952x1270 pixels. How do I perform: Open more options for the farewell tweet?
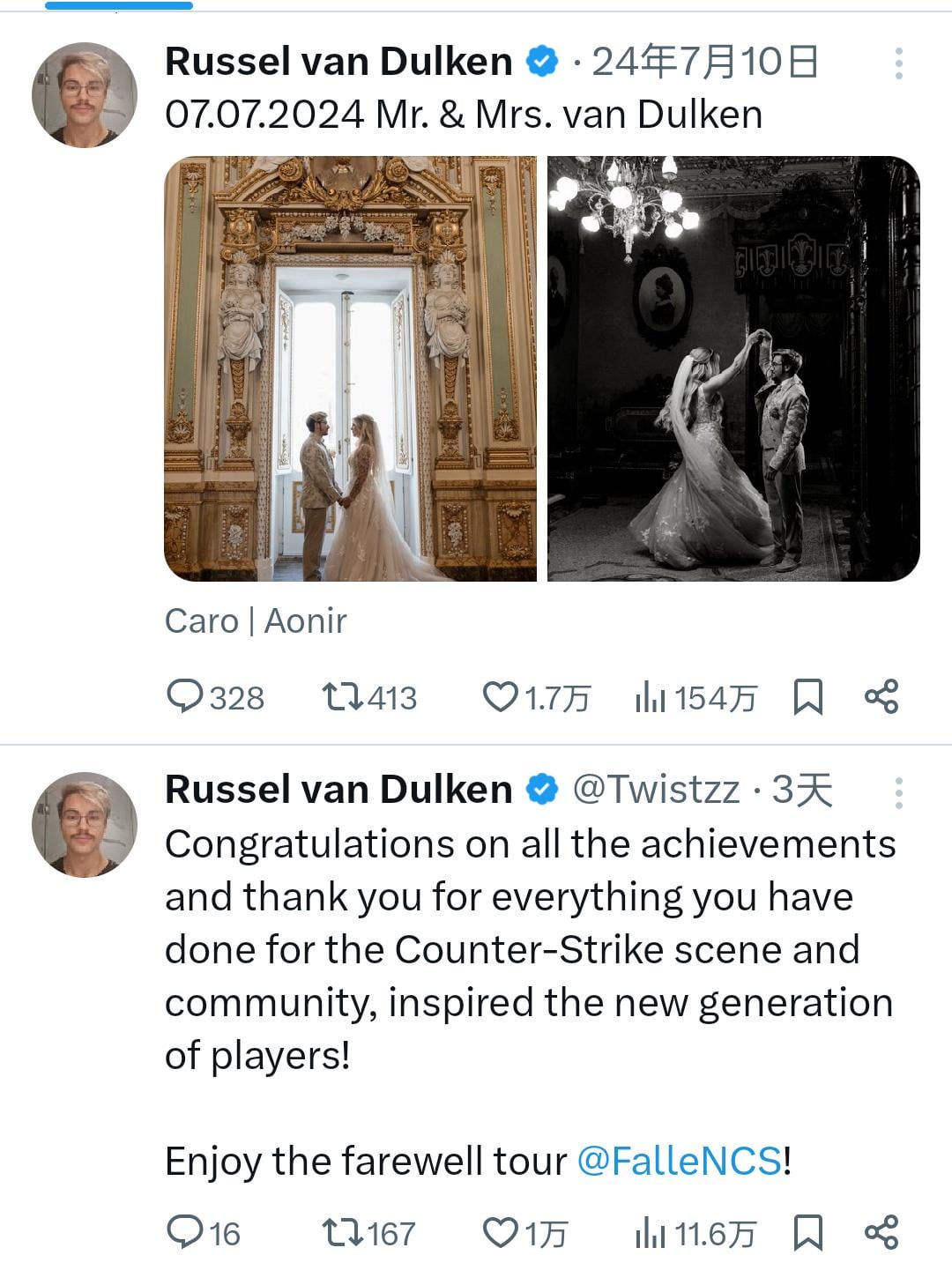[x=898, y=793]
